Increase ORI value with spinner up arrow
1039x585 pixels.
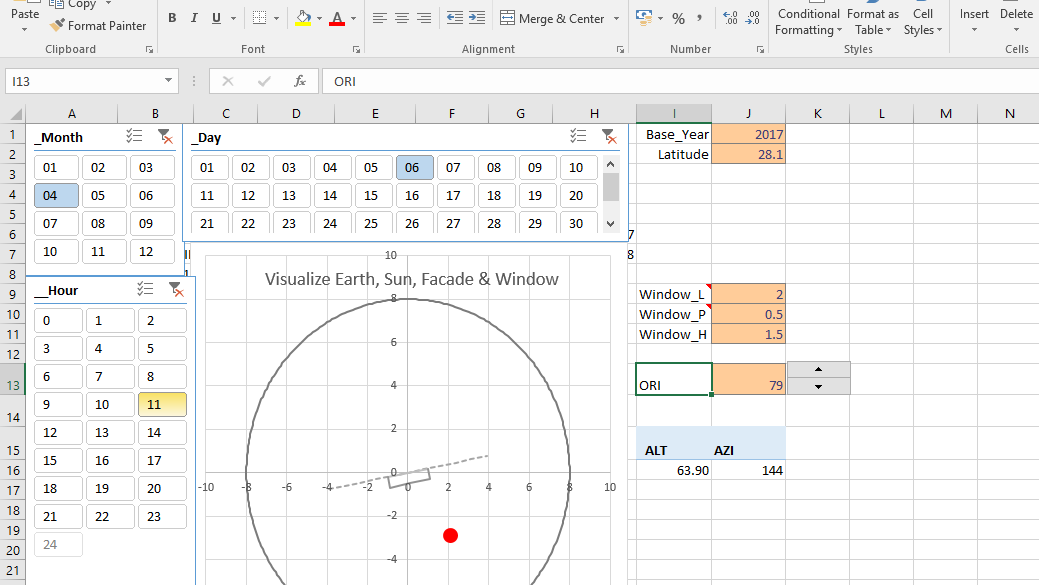pos(818,370)
